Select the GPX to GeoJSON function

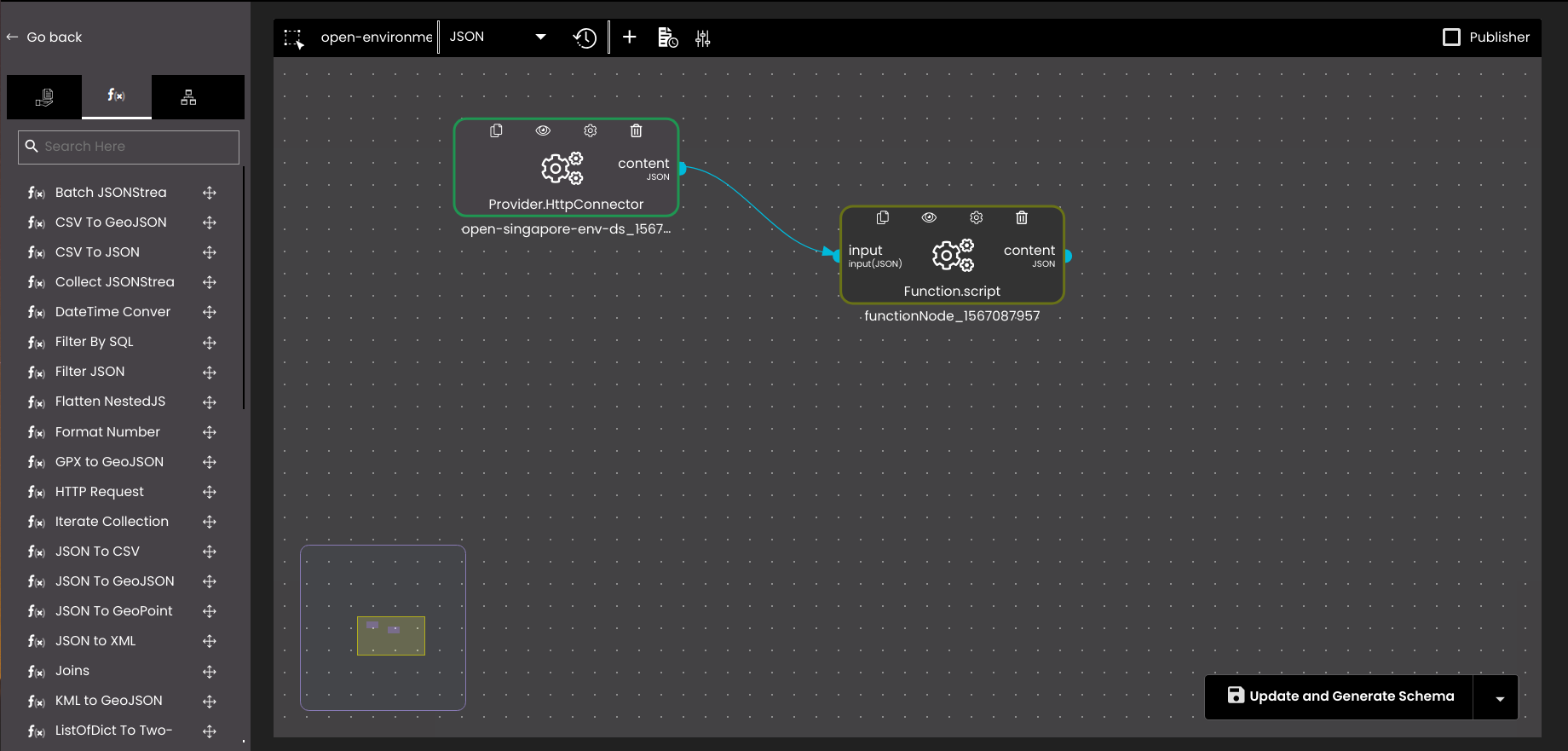pyautogui.click(x=109, y=462)
